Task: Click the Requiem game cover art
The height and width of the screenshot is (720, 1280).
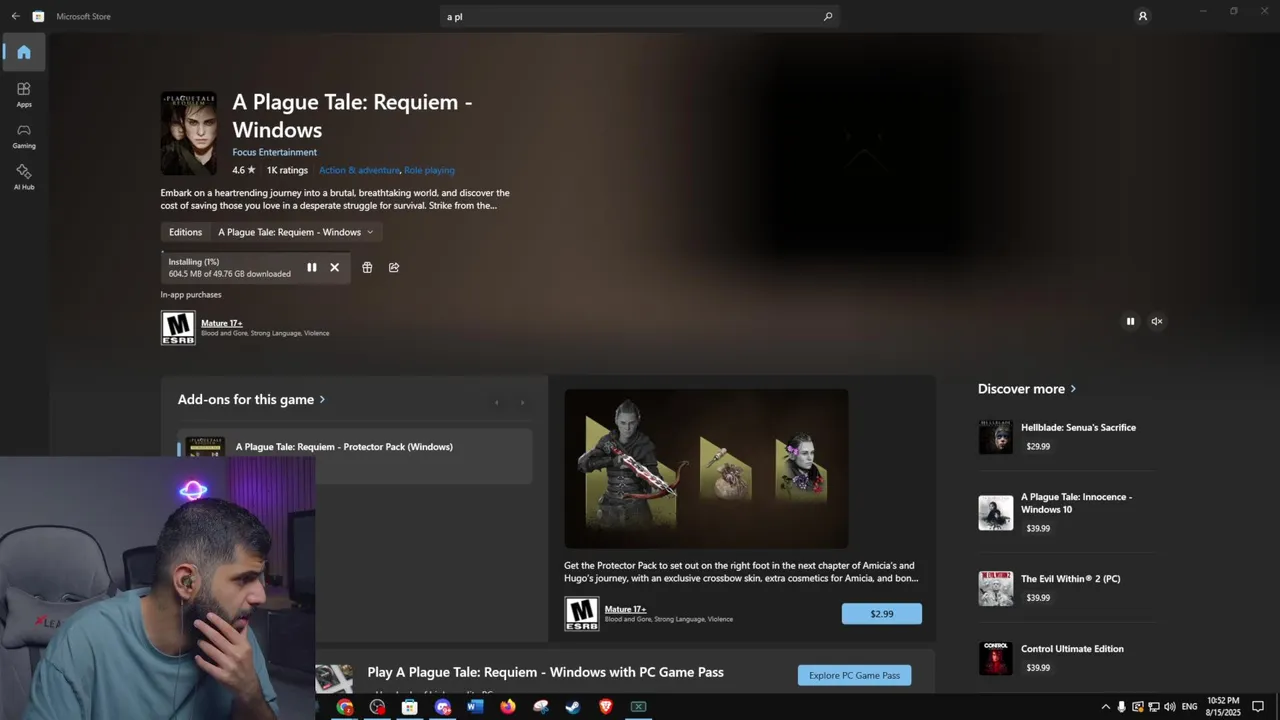Action: [x=189, y=133]
